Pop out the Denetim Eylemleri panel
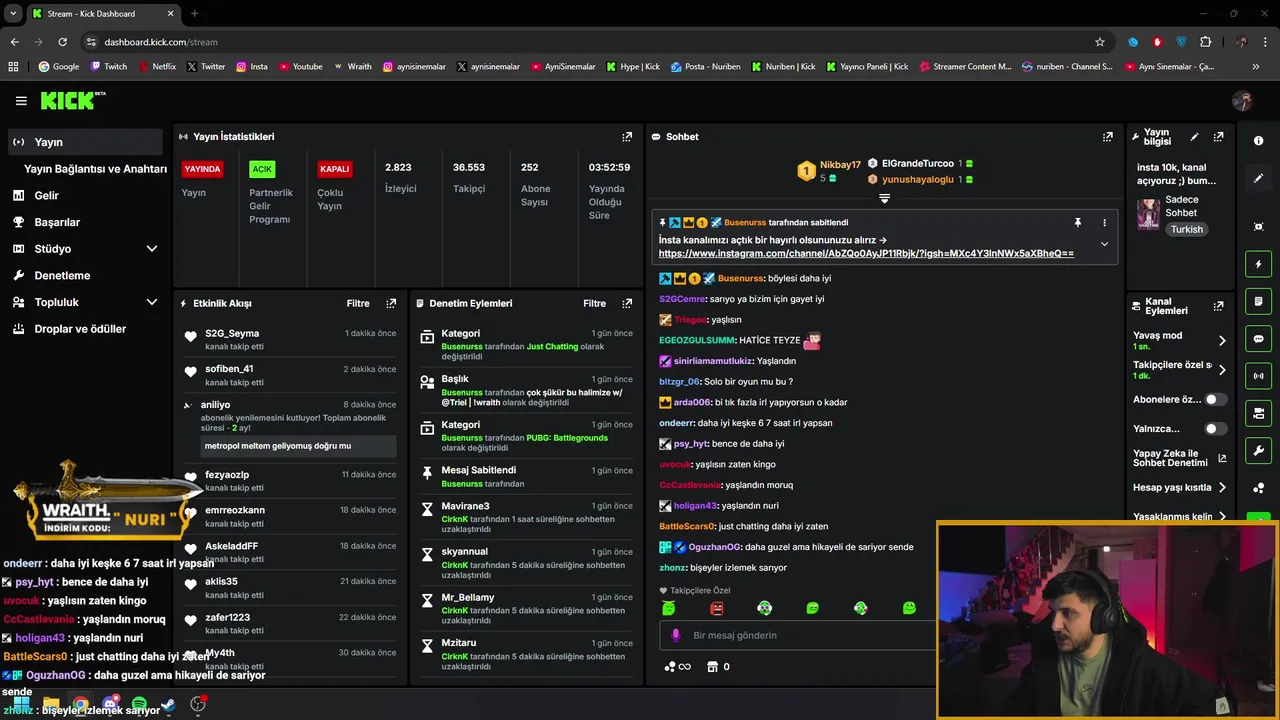 pyautogui.click(x=627, y=303)
